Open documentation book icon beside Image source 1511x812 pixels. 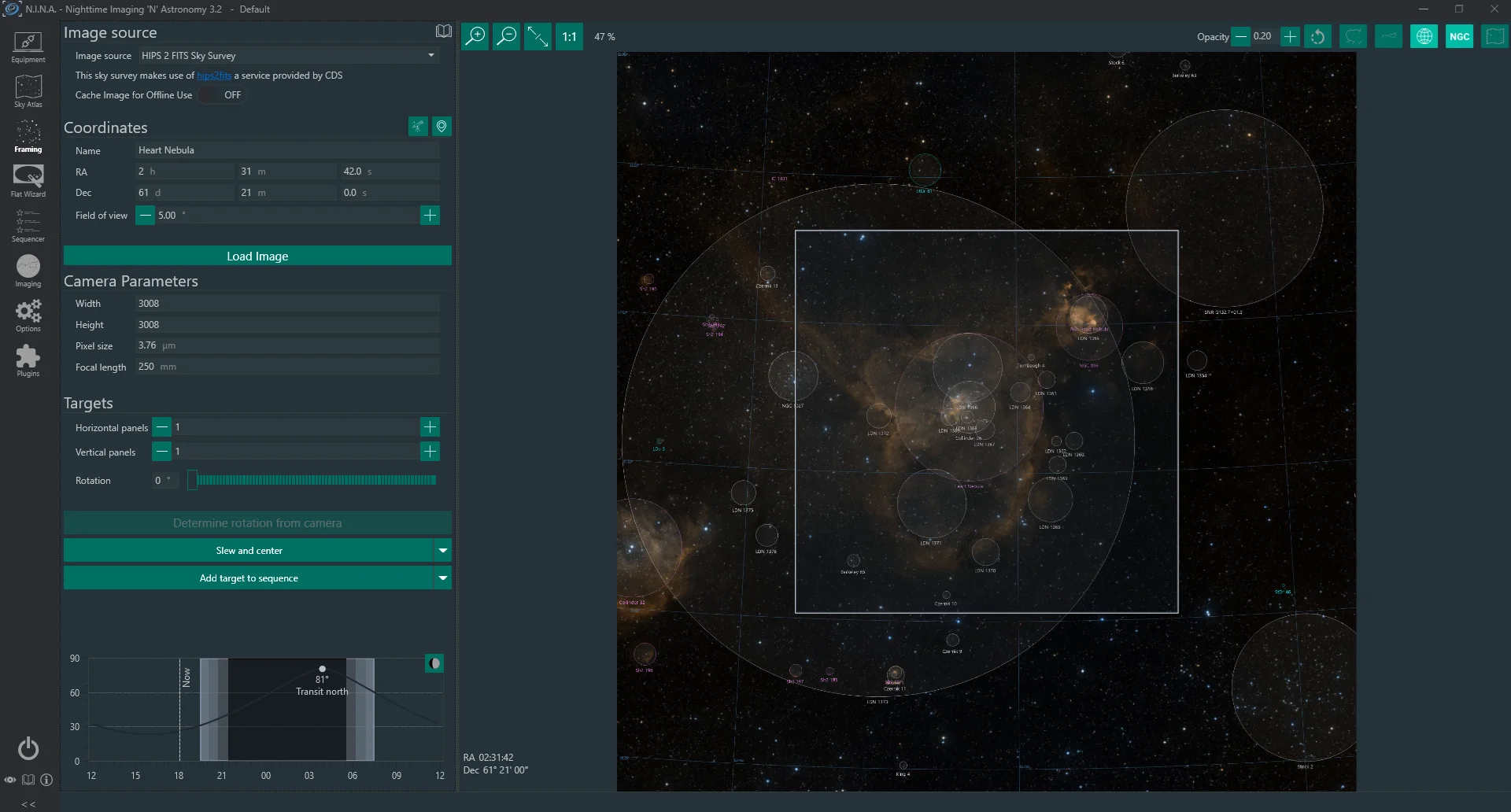tap(444, 31)
